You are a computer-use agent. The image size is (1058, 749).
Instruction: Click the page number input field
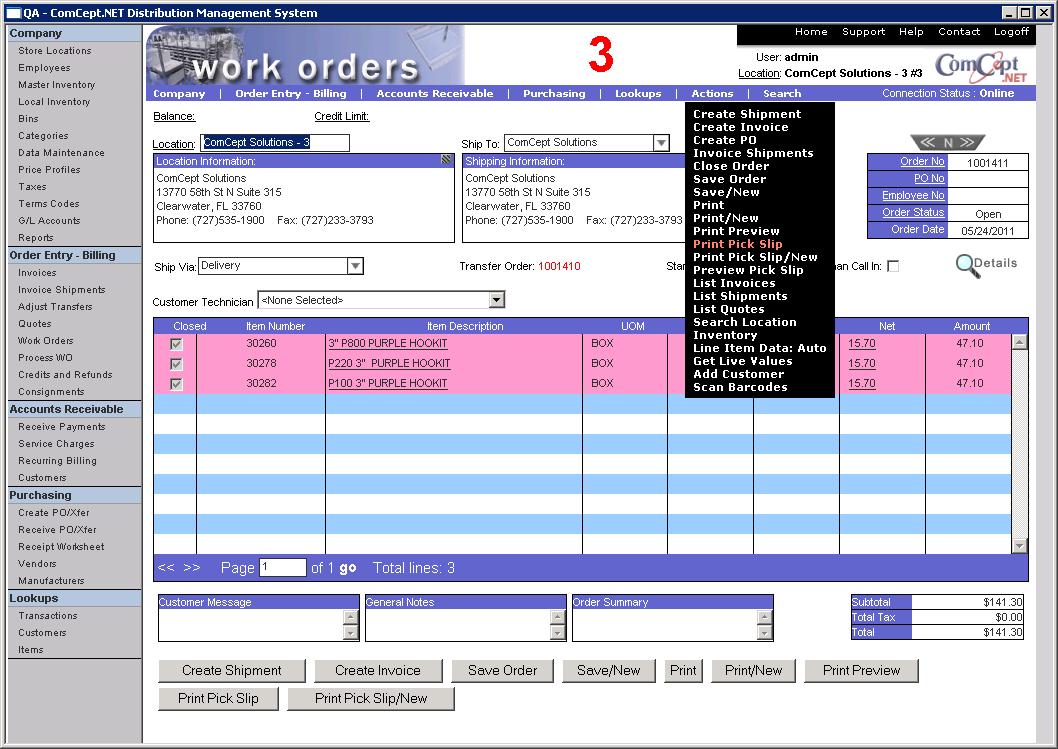pyautogui.click(x=282, y=568)
